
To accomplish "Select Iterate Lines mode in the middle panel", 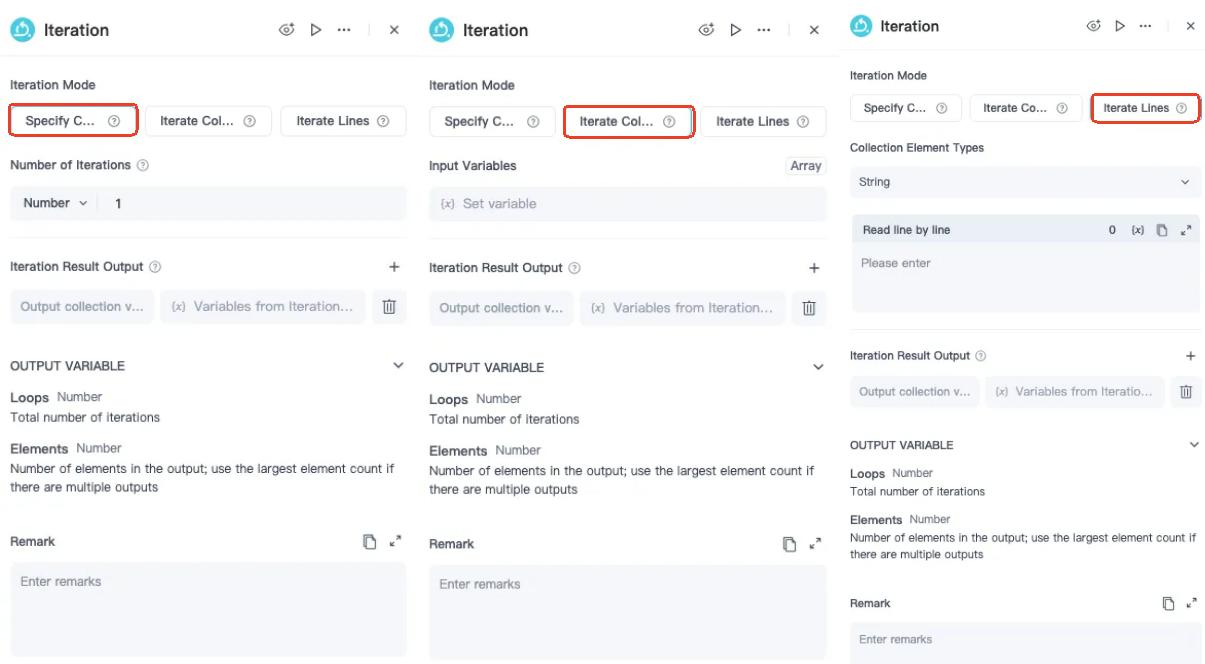I will click(763, 122).
